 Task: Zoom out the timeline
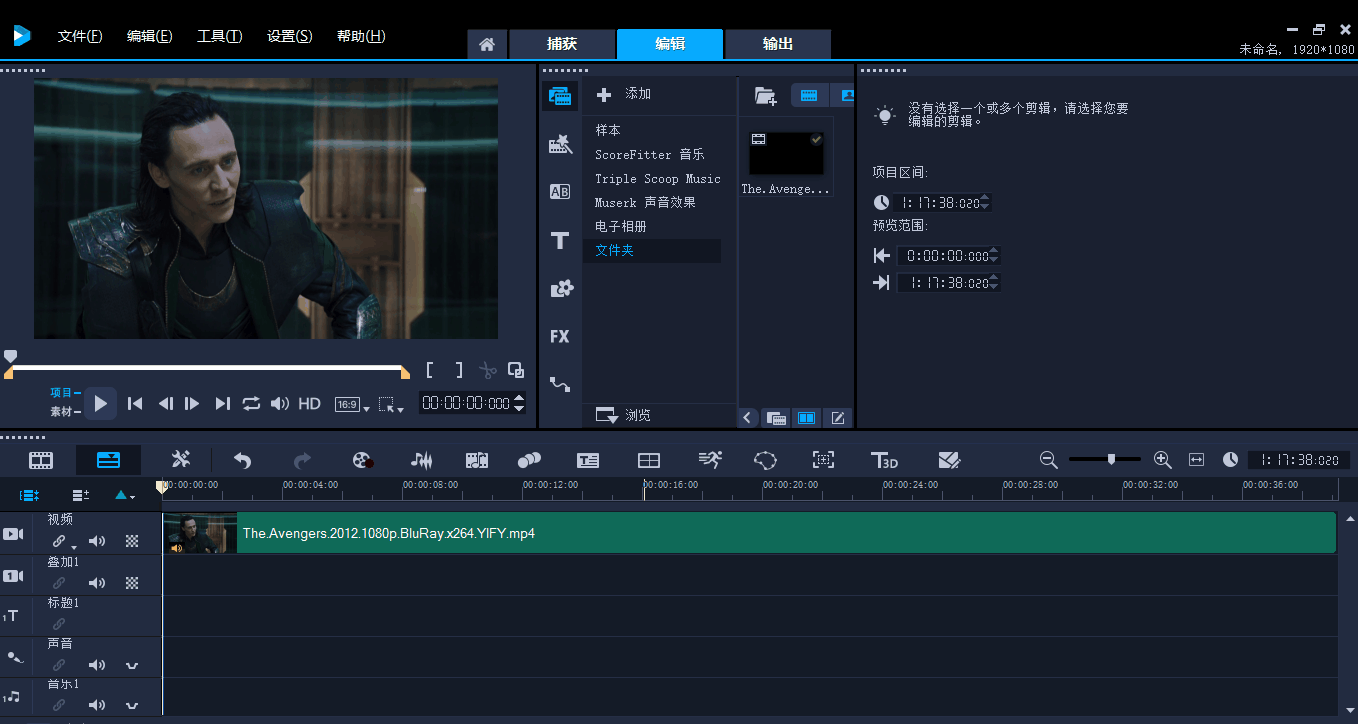tap(1048, 459)
